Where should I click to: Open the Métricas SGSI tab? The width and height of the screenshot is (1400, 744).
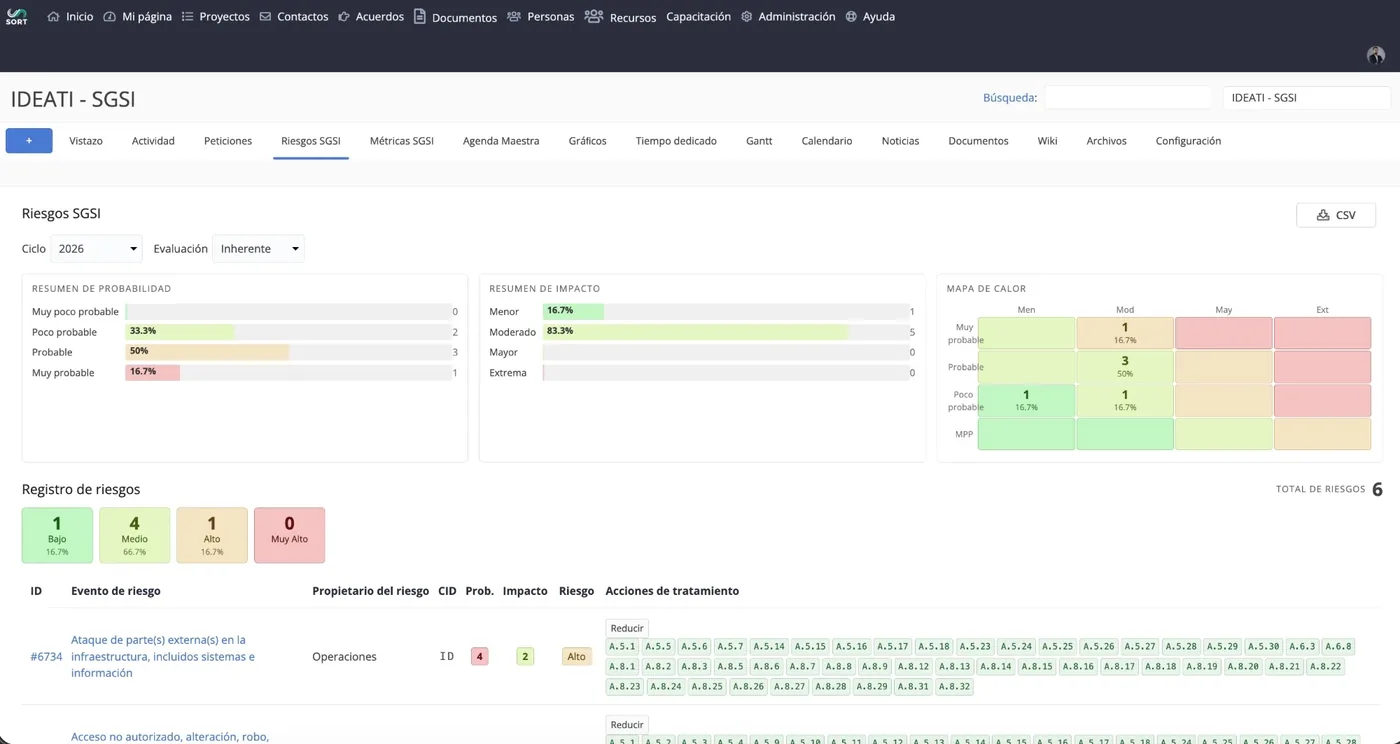(x=402, y=141)
